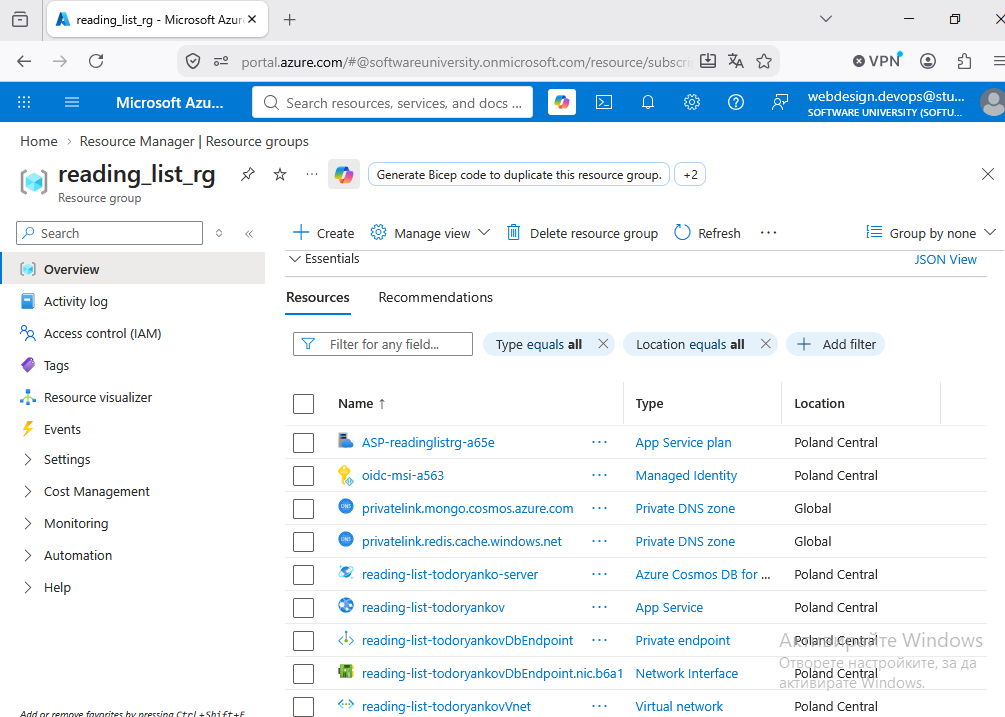Open the notifications bell
The image size is (1005, 717).
pyautogui.click(x=648, y=103)
